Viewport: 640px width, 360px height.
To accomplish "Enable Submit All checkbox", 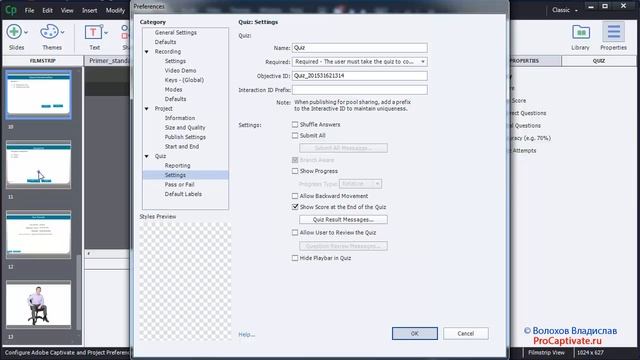I will 295,135.
